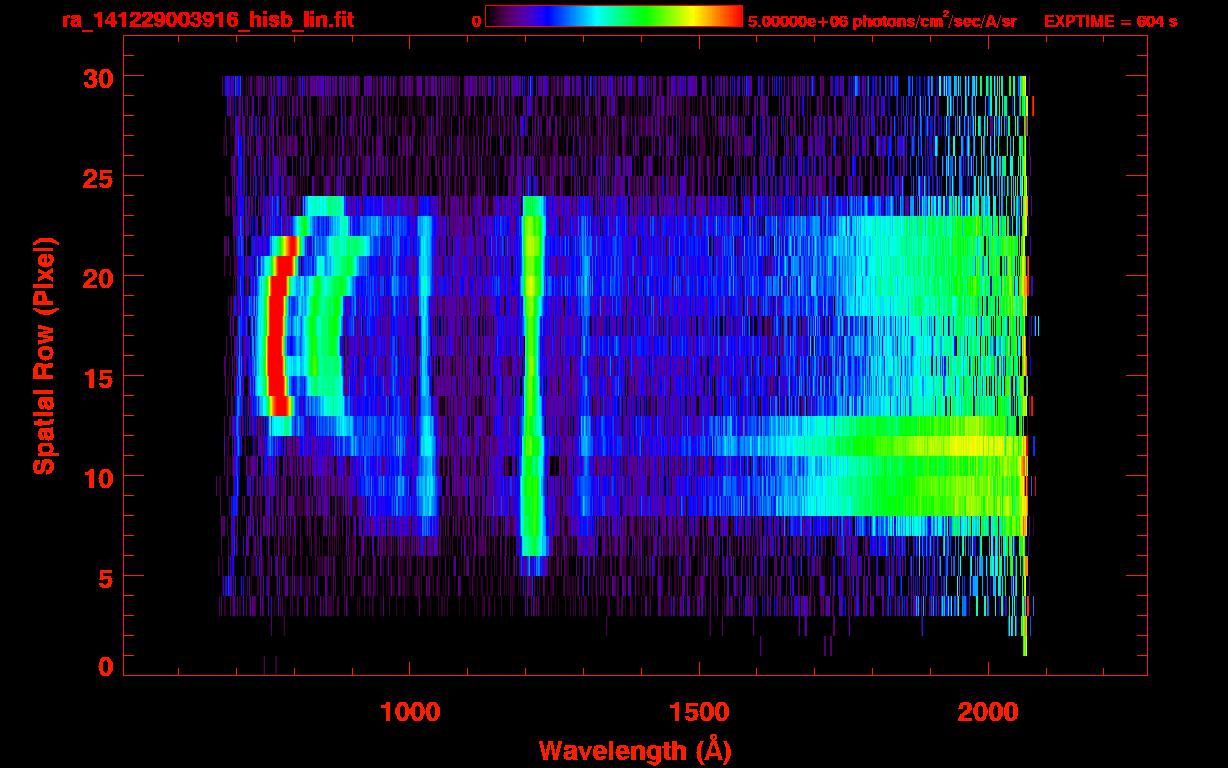Image resolution: width=1228 pixels, height=768 pixels.
Task: Click the 0 spatial row tick label
Action: [104, 667]
